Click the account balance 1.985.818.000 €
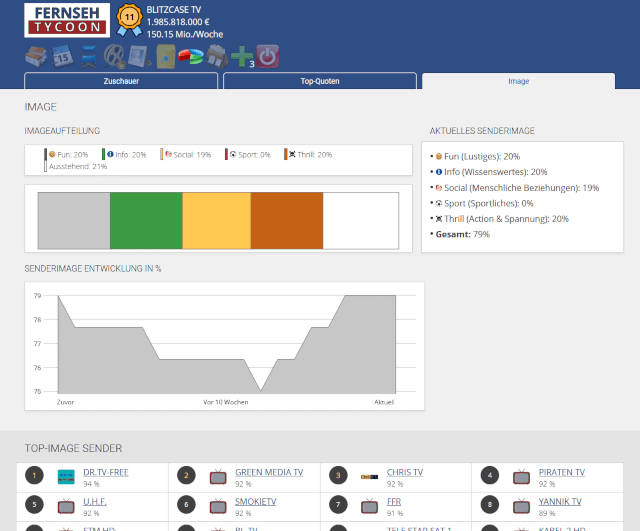640x531 pixels. [178, 22]
